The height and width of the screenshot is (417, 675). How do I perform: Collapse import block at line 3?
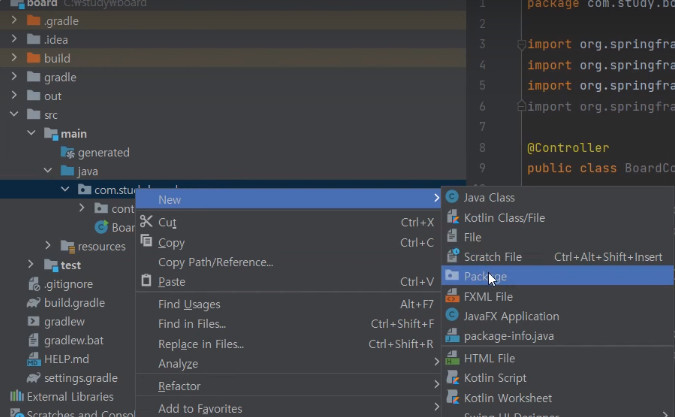521,44
